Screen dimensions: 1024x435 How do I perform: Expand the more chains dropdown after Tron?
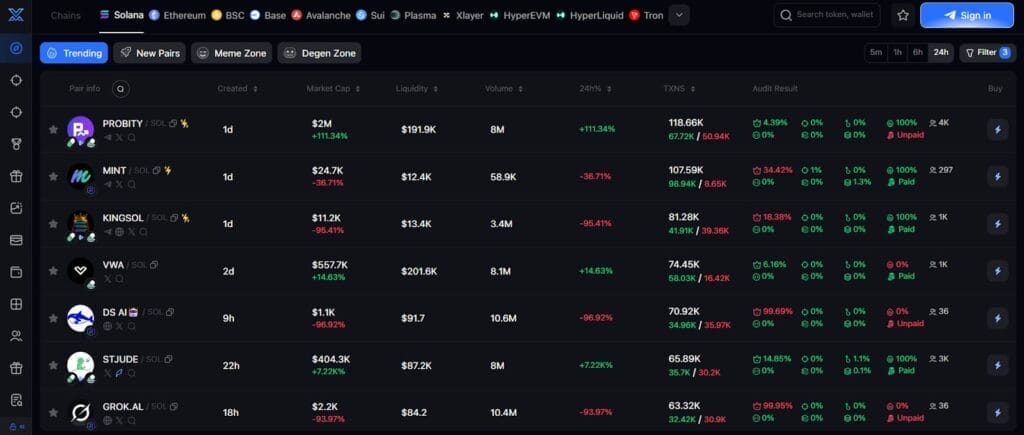pyautogui.click(x=679, y=15)
